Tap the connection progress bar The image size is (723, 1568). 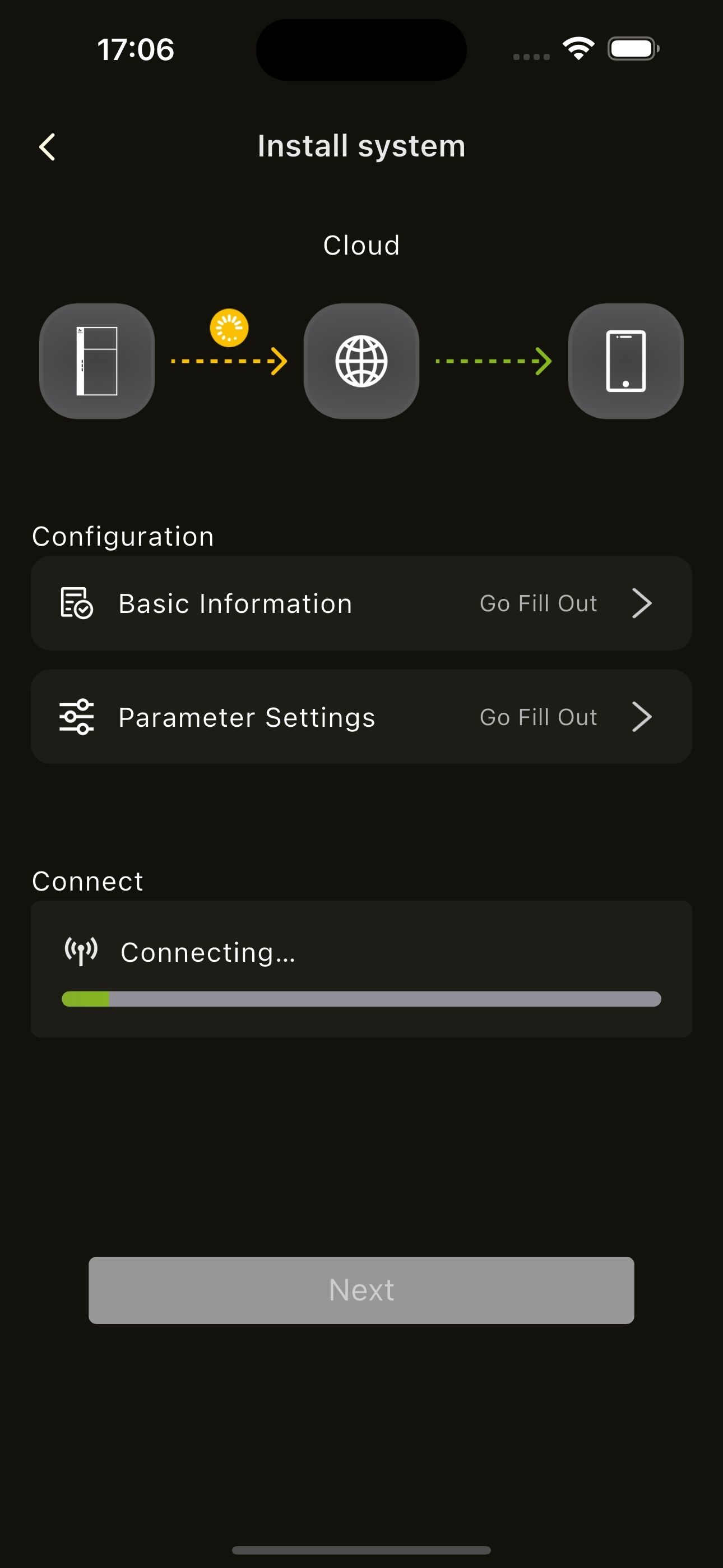361,999
